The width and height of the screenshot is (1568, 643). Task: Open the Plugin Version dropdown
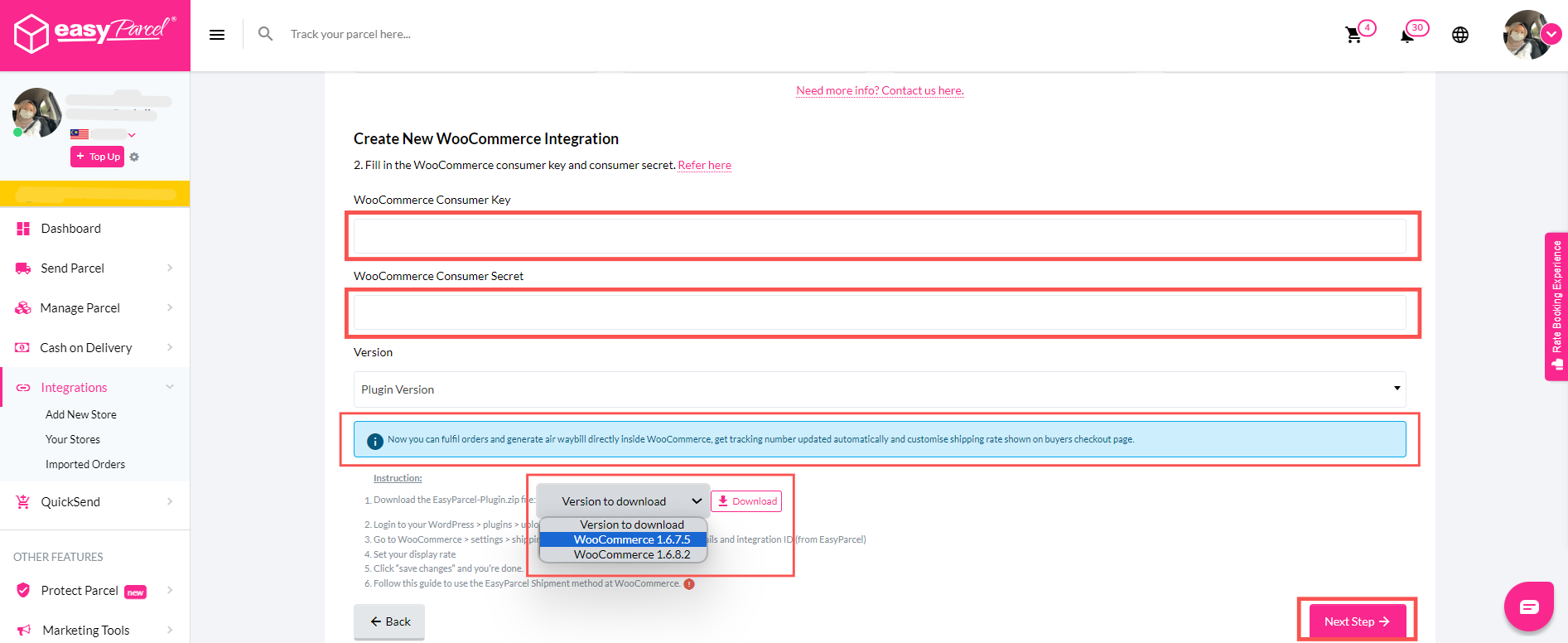[x=879, y=389]
